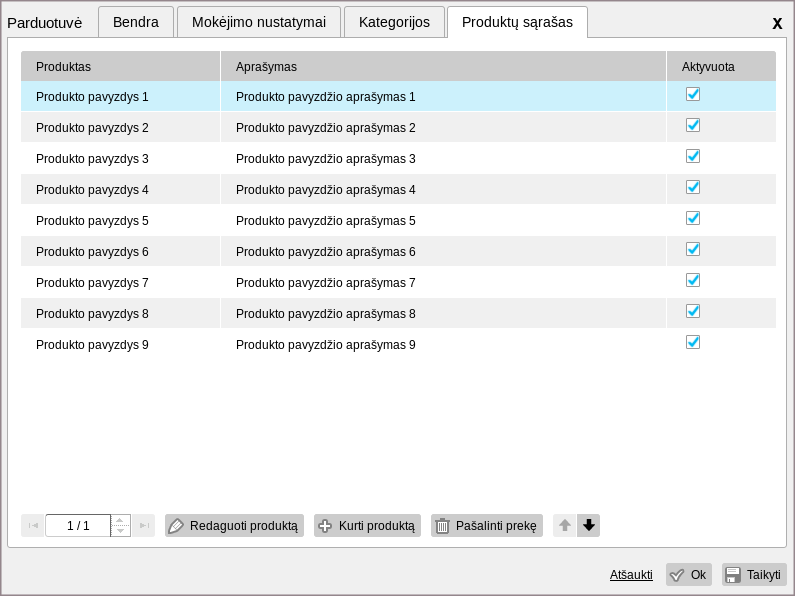The width and height of the screenshot is (795, 596).
Task: Click the trash can Pašalinti prekę icon
Action: [442, 526]
